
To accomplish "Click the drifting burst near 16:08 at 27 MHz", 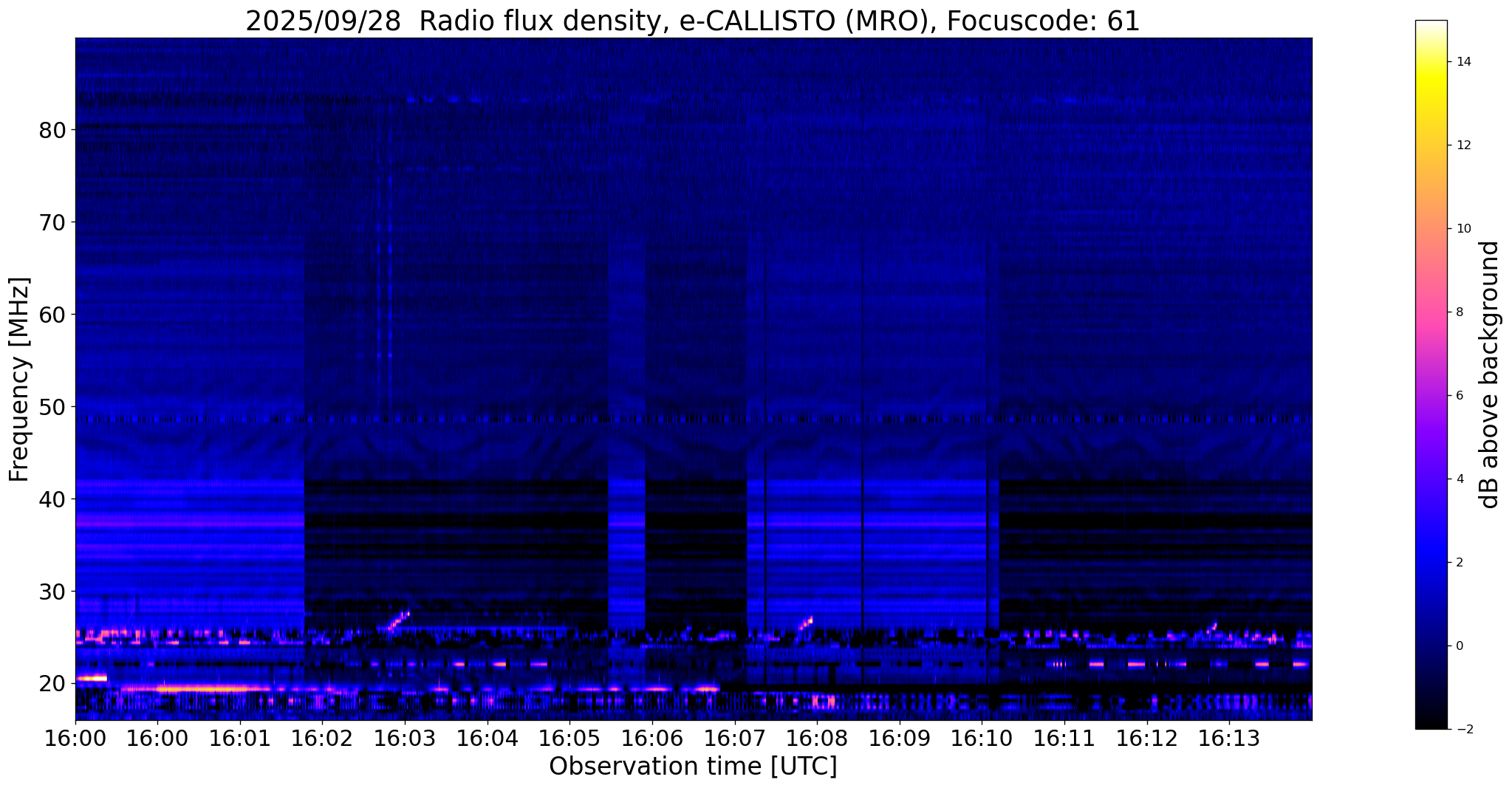I will [x=804, y=624].
